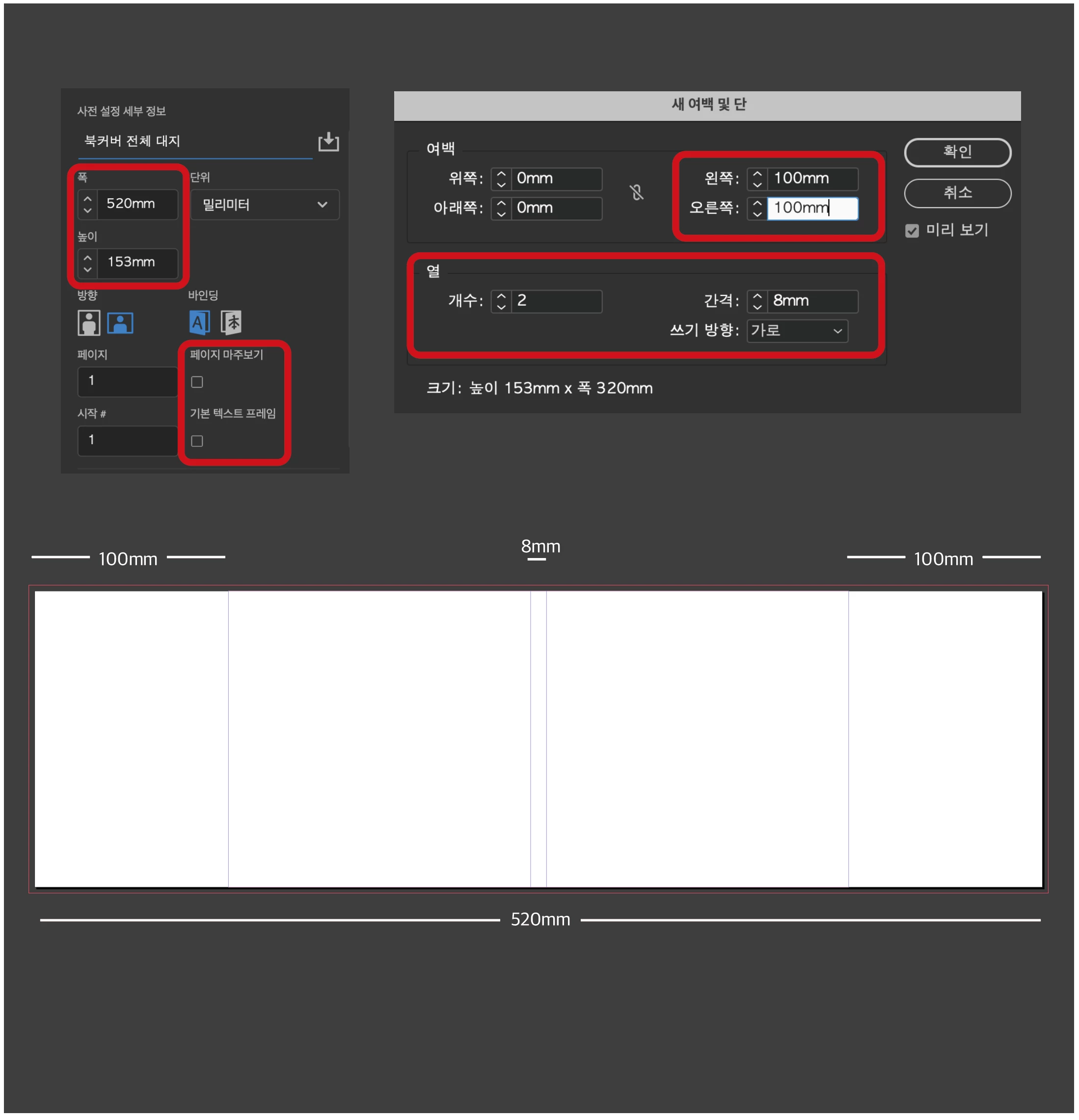Select portrait orientation icon

pyautogui.click(x=88, y=323)
